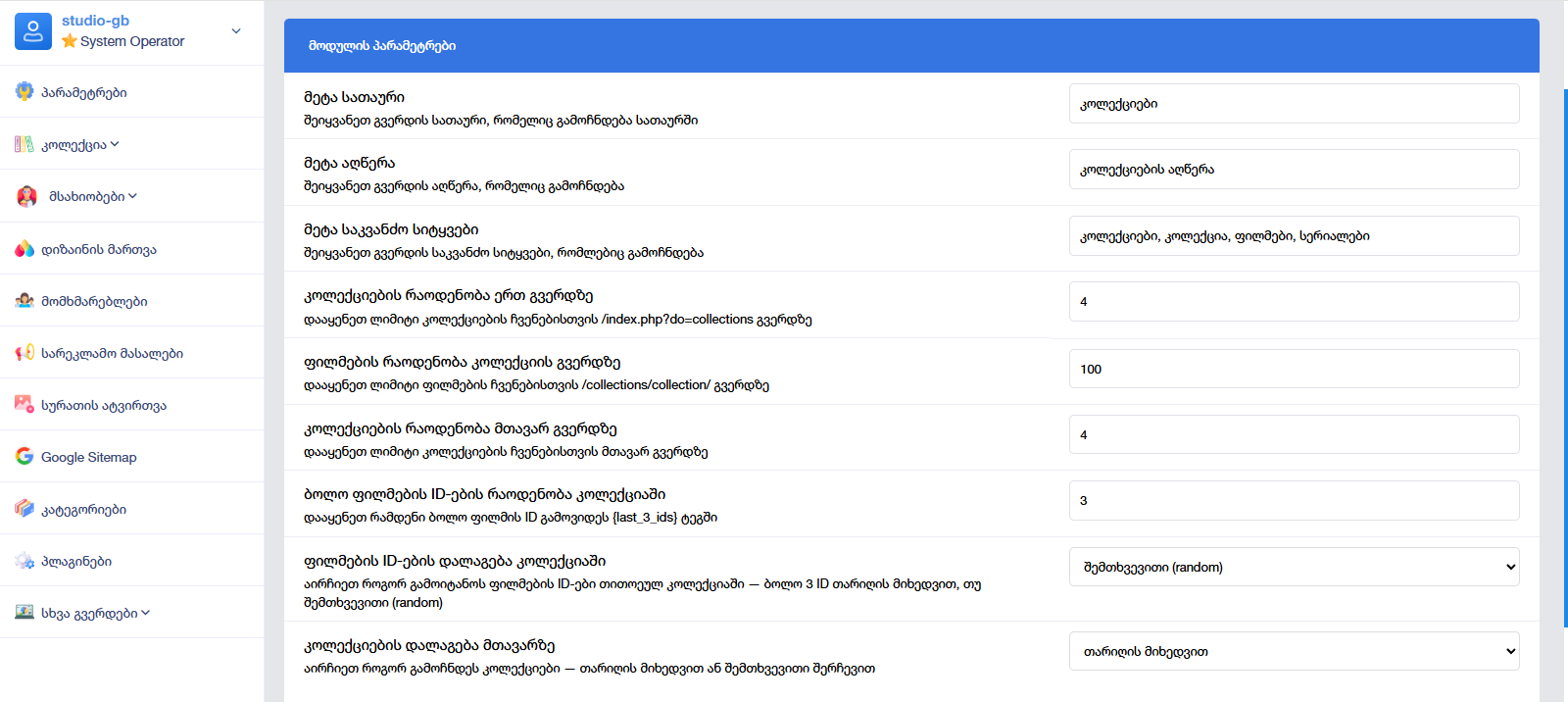
Task: Click the studio-gb user avatar icon
Action: click(x=33, y=31)
